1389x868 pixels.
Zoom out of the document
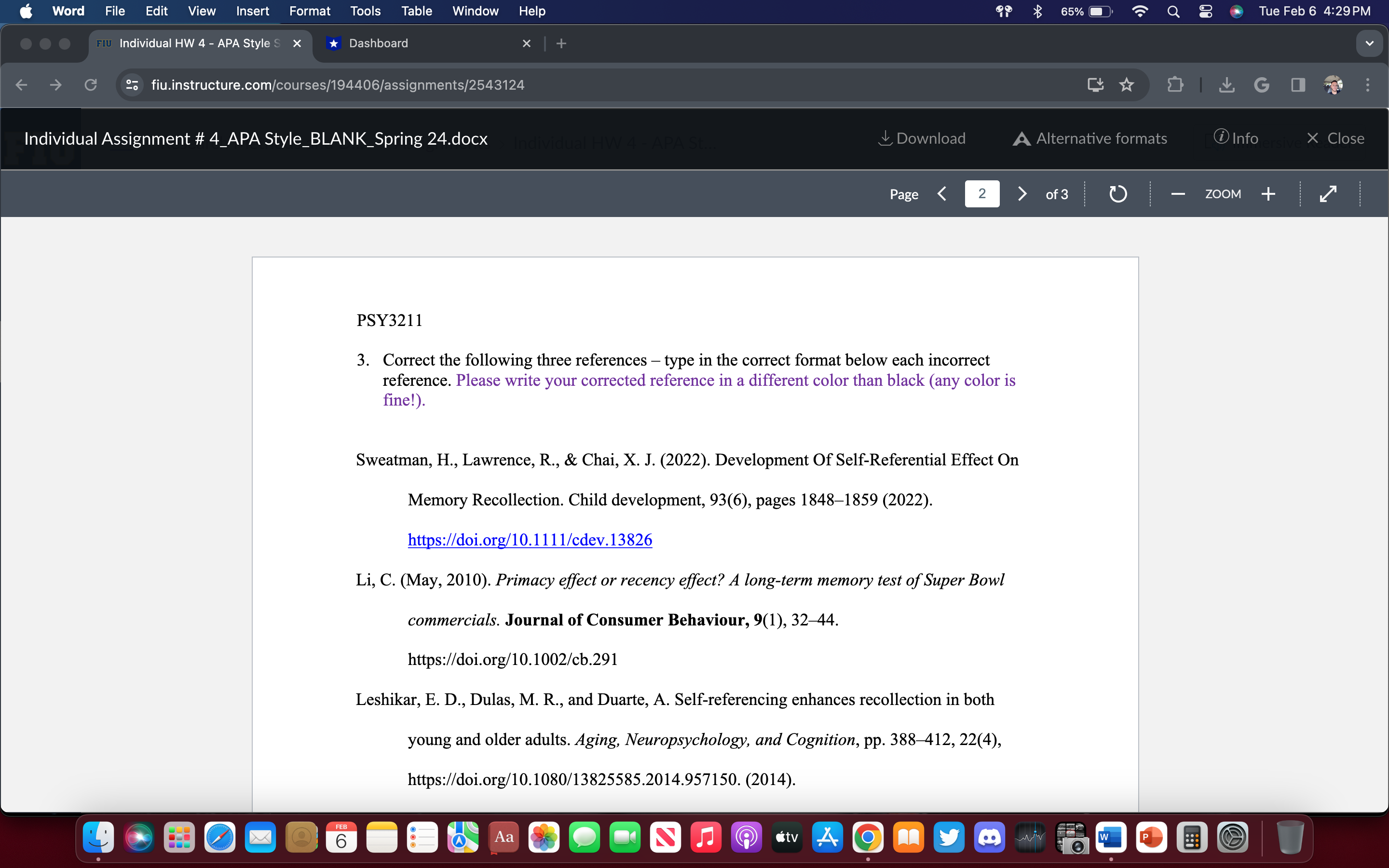coord(1178,193)
